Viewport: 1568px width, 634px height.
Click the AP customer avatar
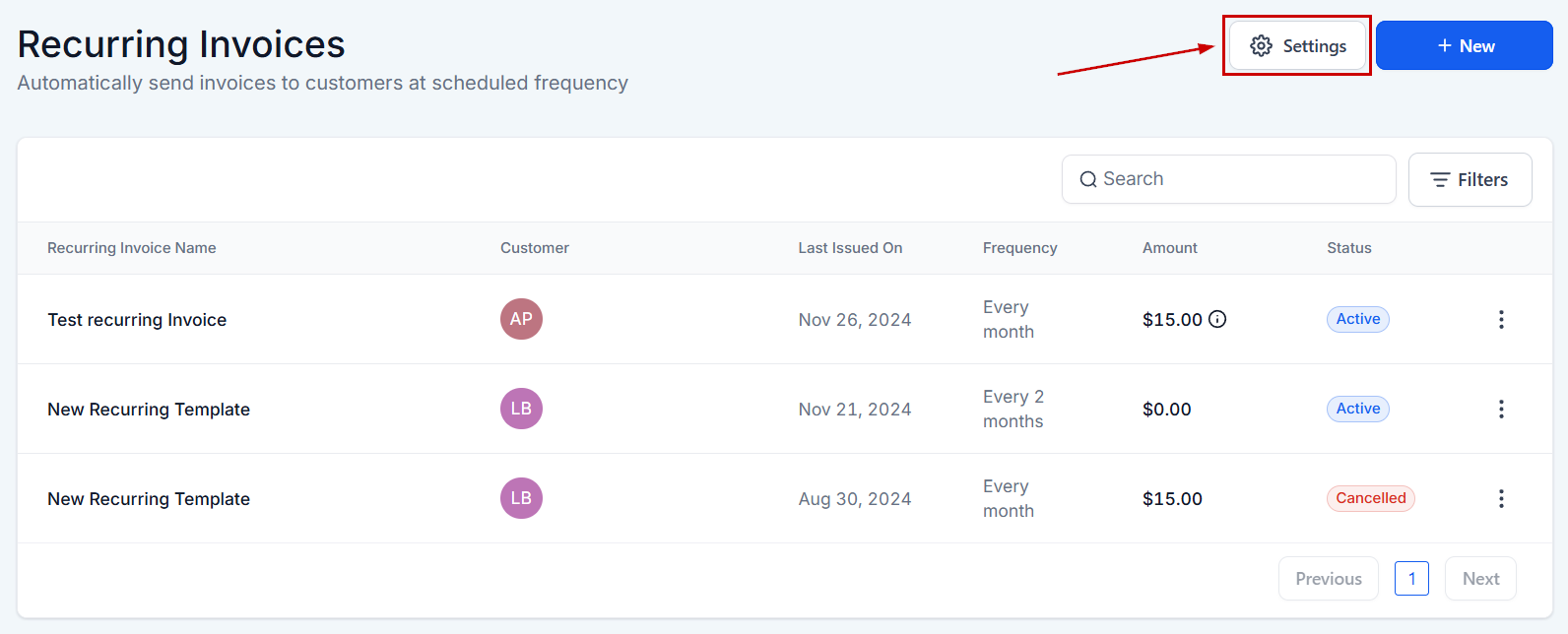[521, 319]
